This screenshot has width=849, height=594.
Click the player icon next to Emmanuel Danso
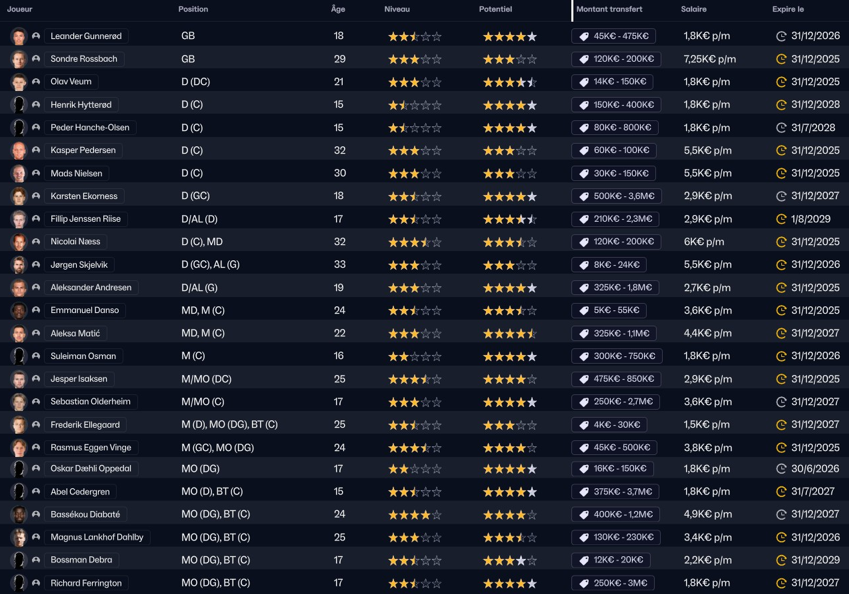(36, 311)
